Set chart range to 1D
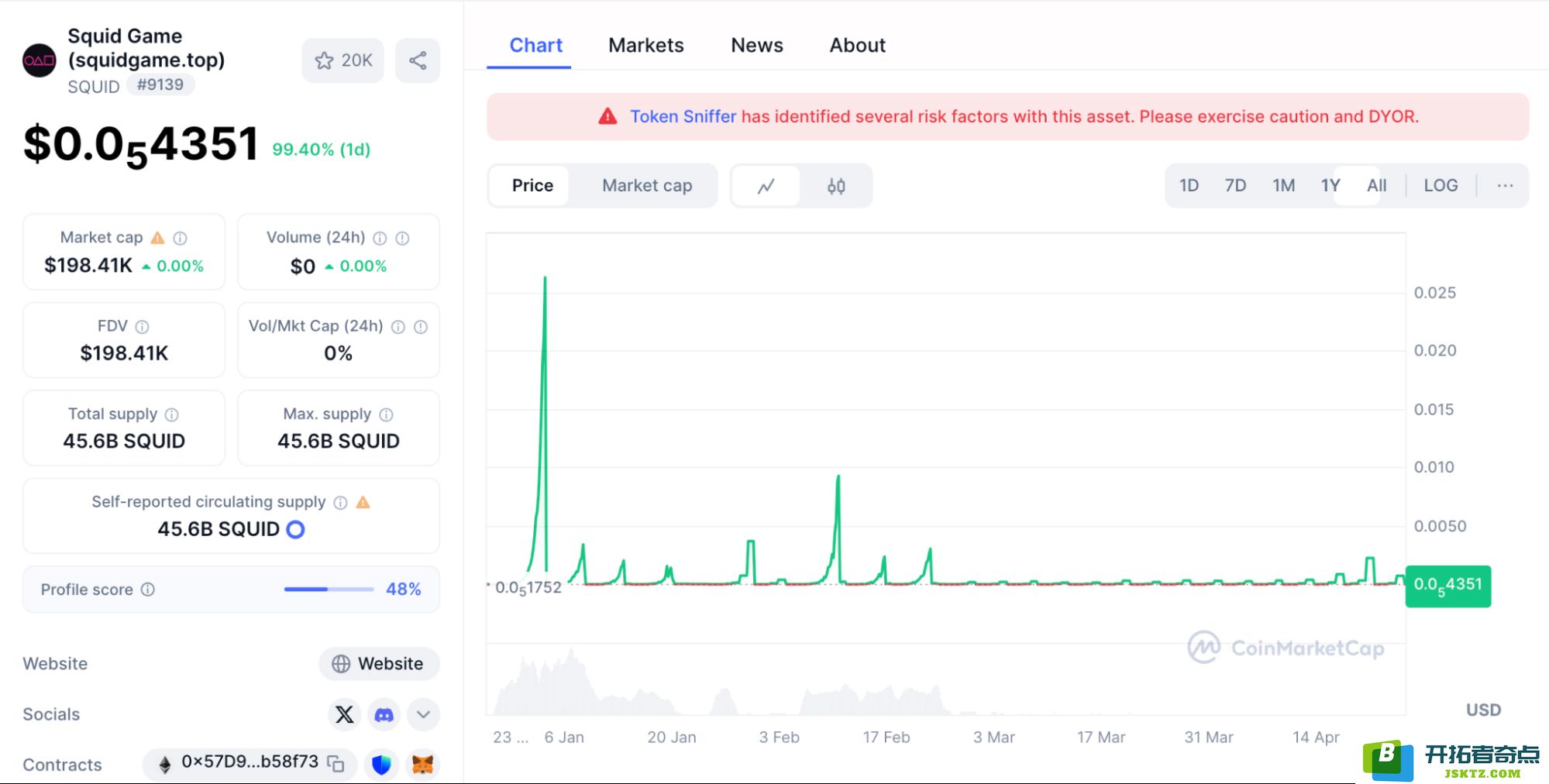This screenshot has width=1549, height=784. click(1189, 186)
